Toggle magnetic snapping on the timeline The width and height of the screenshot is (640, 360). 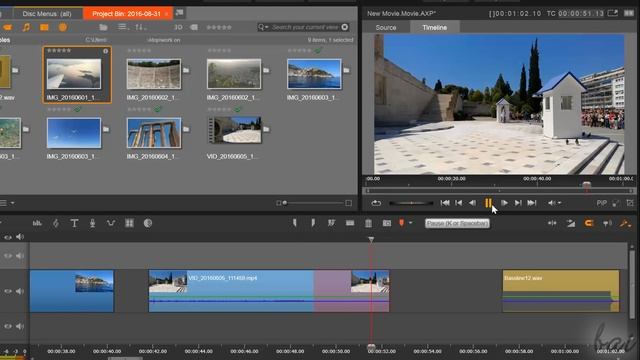pos(589,223)
